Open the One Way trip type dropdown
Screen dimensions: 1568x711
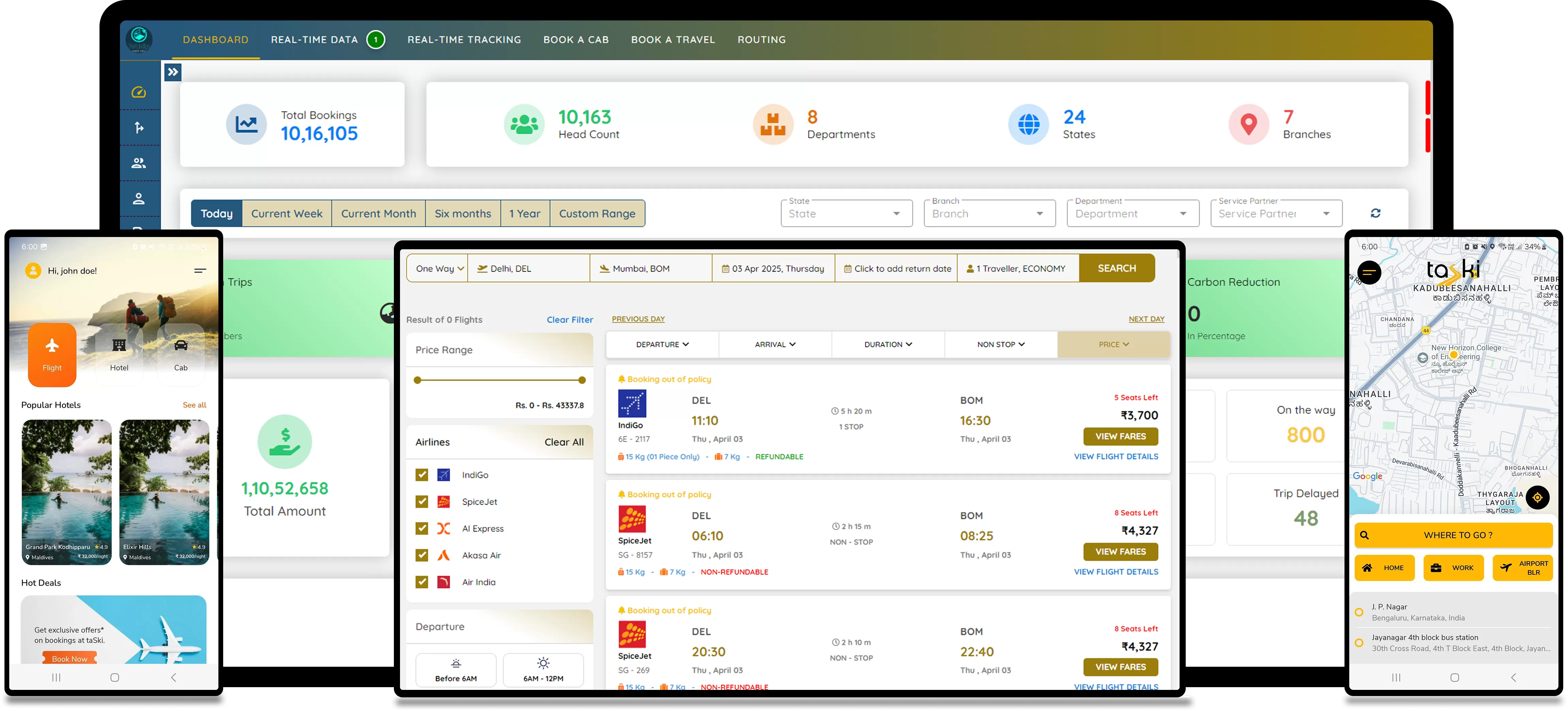[438, 269]
